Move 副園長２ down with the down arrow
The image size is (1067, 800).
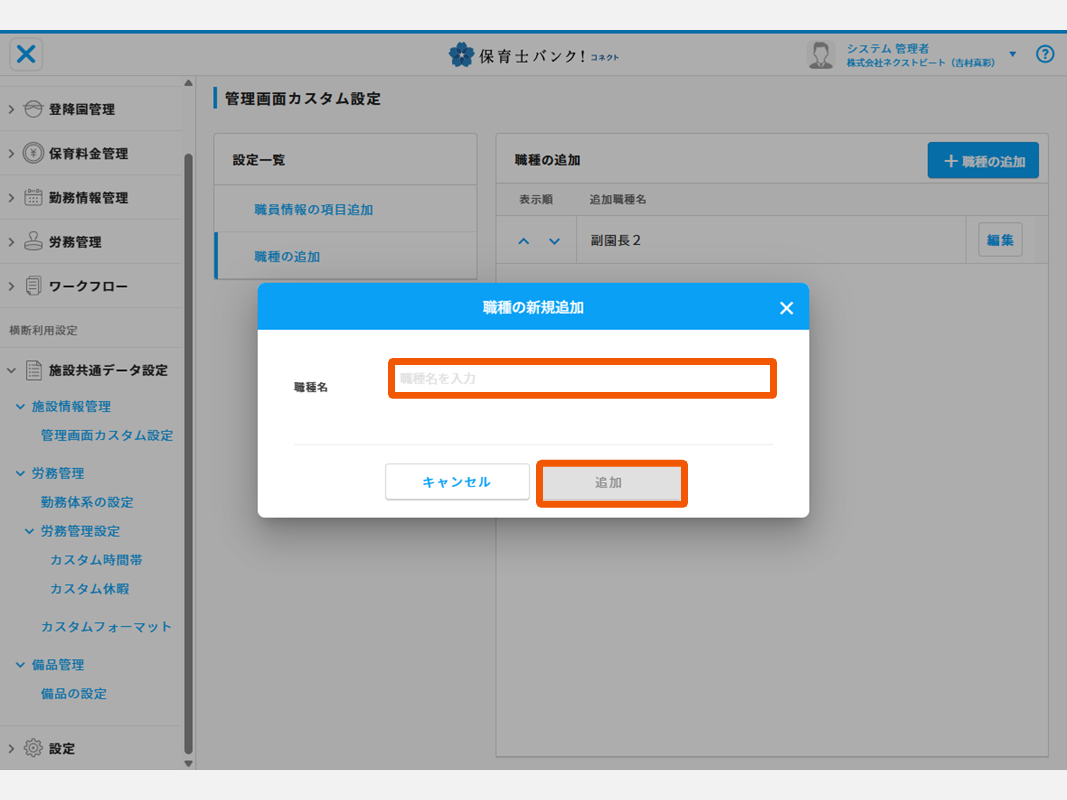(x=554, y=241)
